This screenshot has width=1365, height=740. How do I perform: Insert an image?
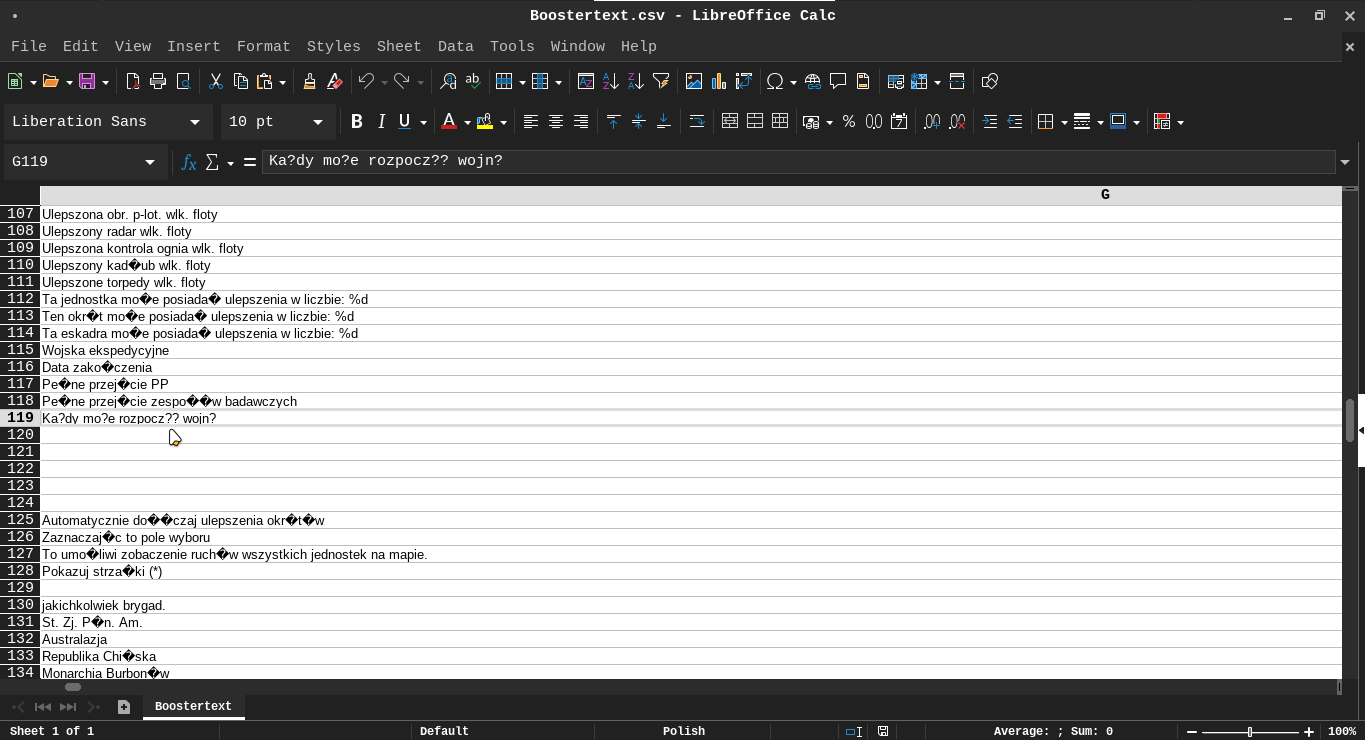(694, 82)
